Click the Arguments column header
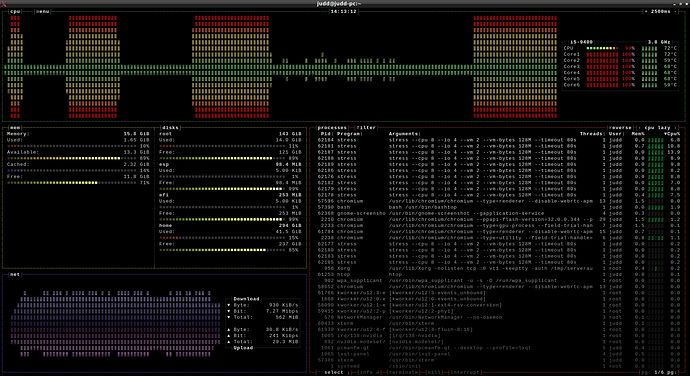This screenshot has height=376, width=690. (404, 134)
